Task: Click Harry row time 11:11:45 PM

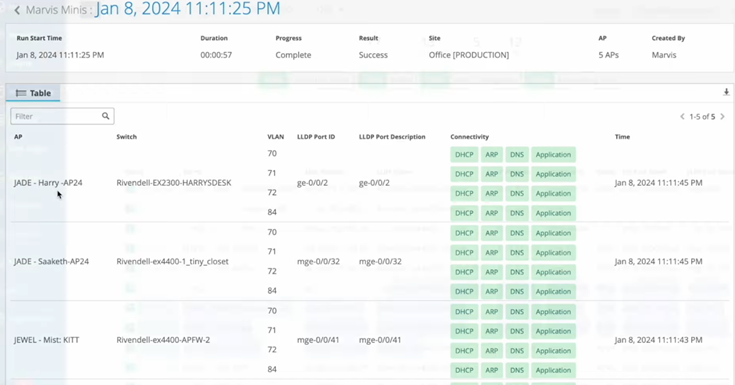Action: (658, 182)
